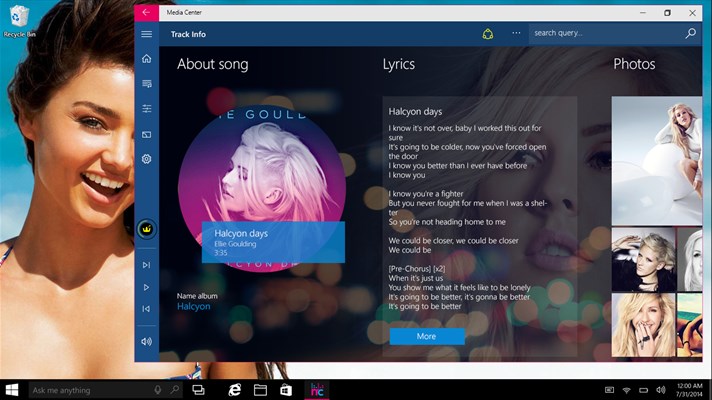Open Task View on taskbar

(198, 390)
